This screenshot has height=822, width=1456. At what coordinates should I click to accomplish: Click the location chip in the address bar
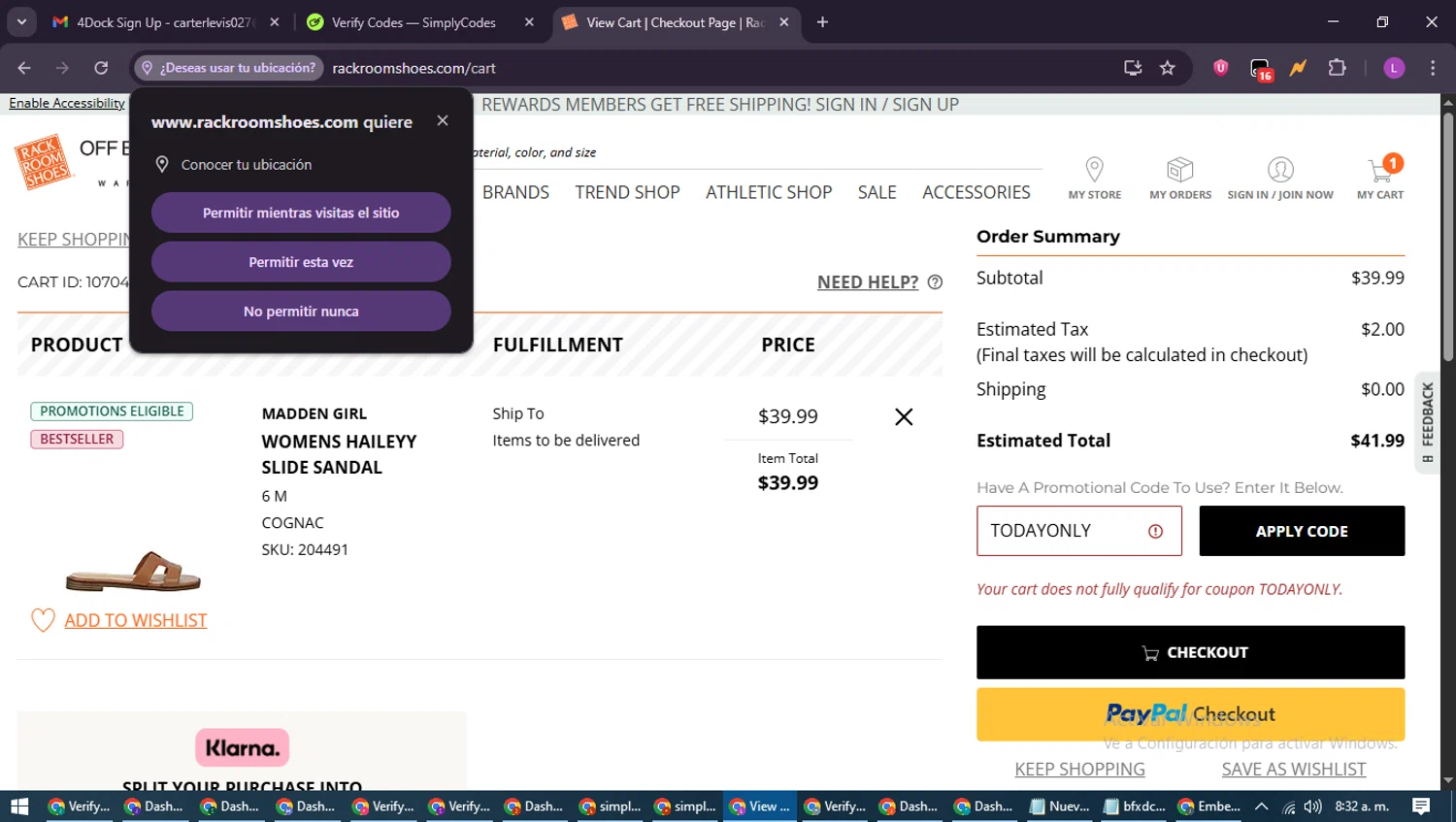[x=229, y=68]
